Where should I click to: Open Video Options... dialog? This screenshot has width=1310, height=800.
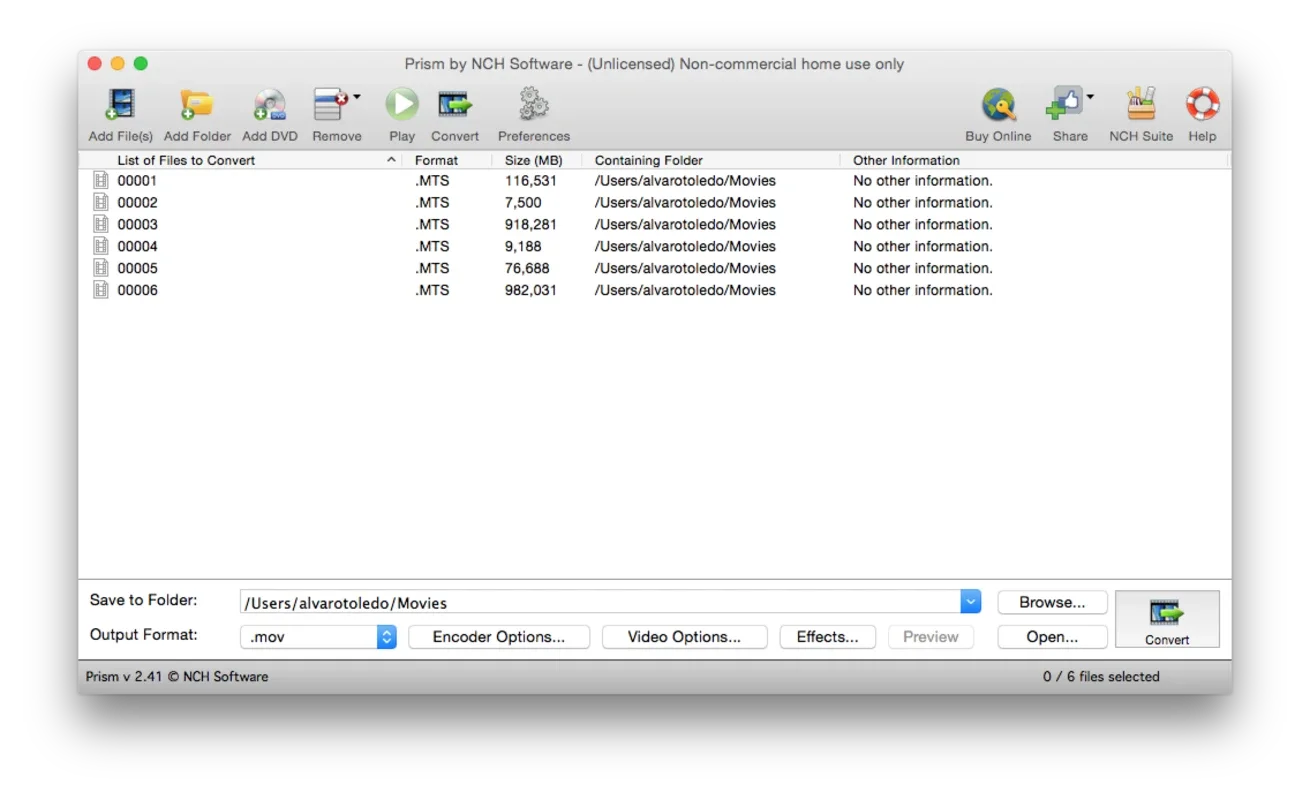pos(684,637)
